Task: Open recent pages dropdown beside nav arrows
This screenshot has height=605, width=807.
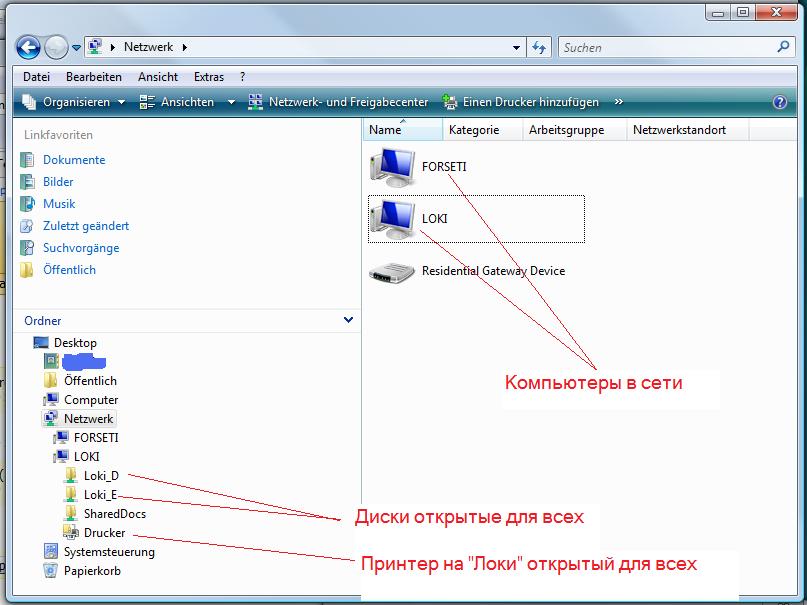Action: 77,48
